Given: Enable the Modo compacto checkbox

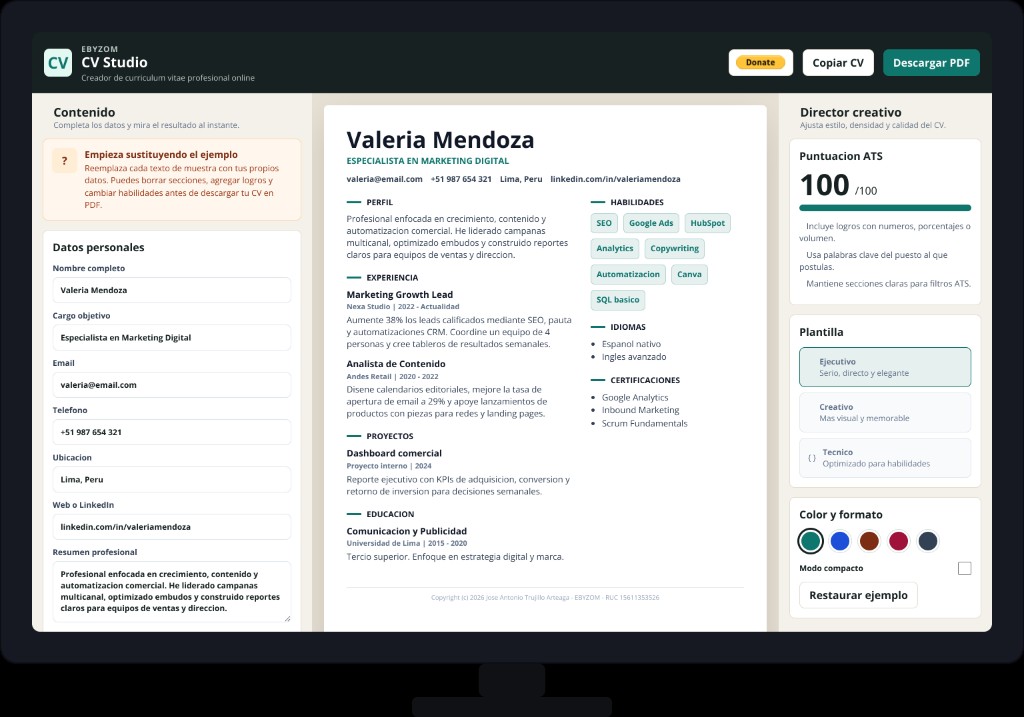Looking at the screenshot, I should 965,568.
